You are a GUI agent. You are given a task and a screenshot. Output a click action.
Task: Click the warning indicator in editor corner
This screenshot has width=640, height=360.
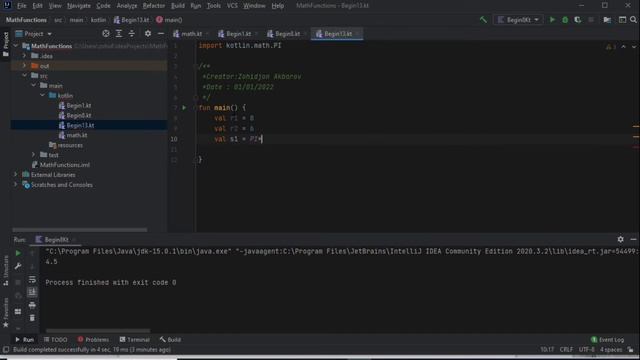click(x=611, y=47)
